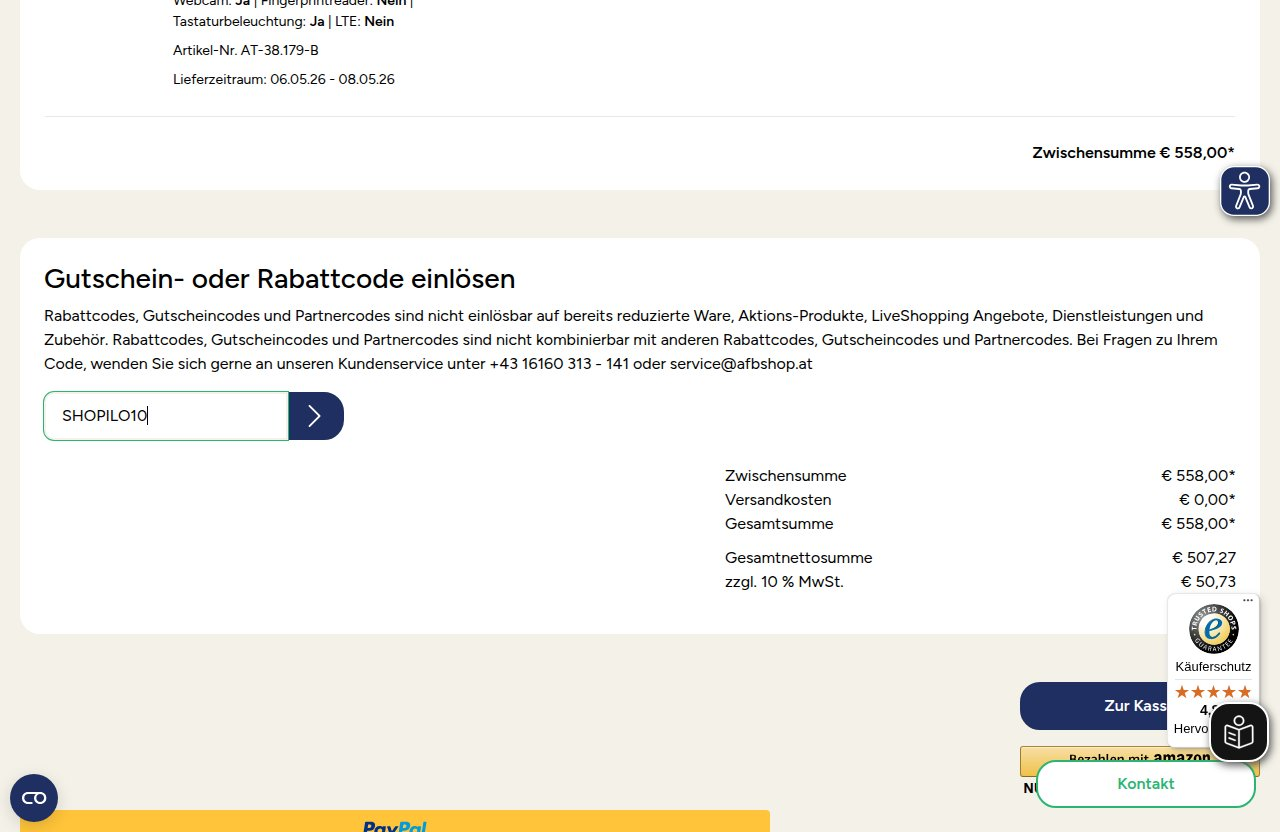Submit the coupon code with arrow button
Image resolution: width=1280 pixels, height=832 pixels.
(316, 416)
